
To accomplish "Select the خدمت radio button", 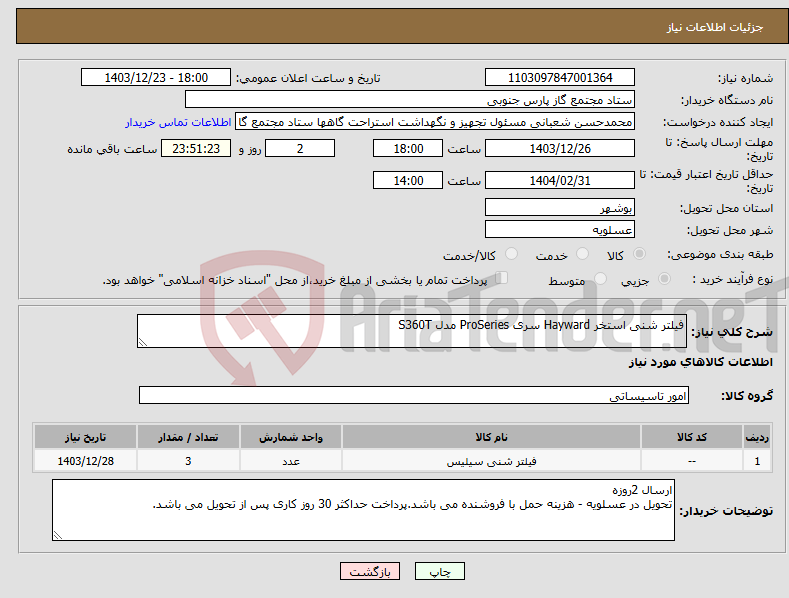I will coord(582,254).
